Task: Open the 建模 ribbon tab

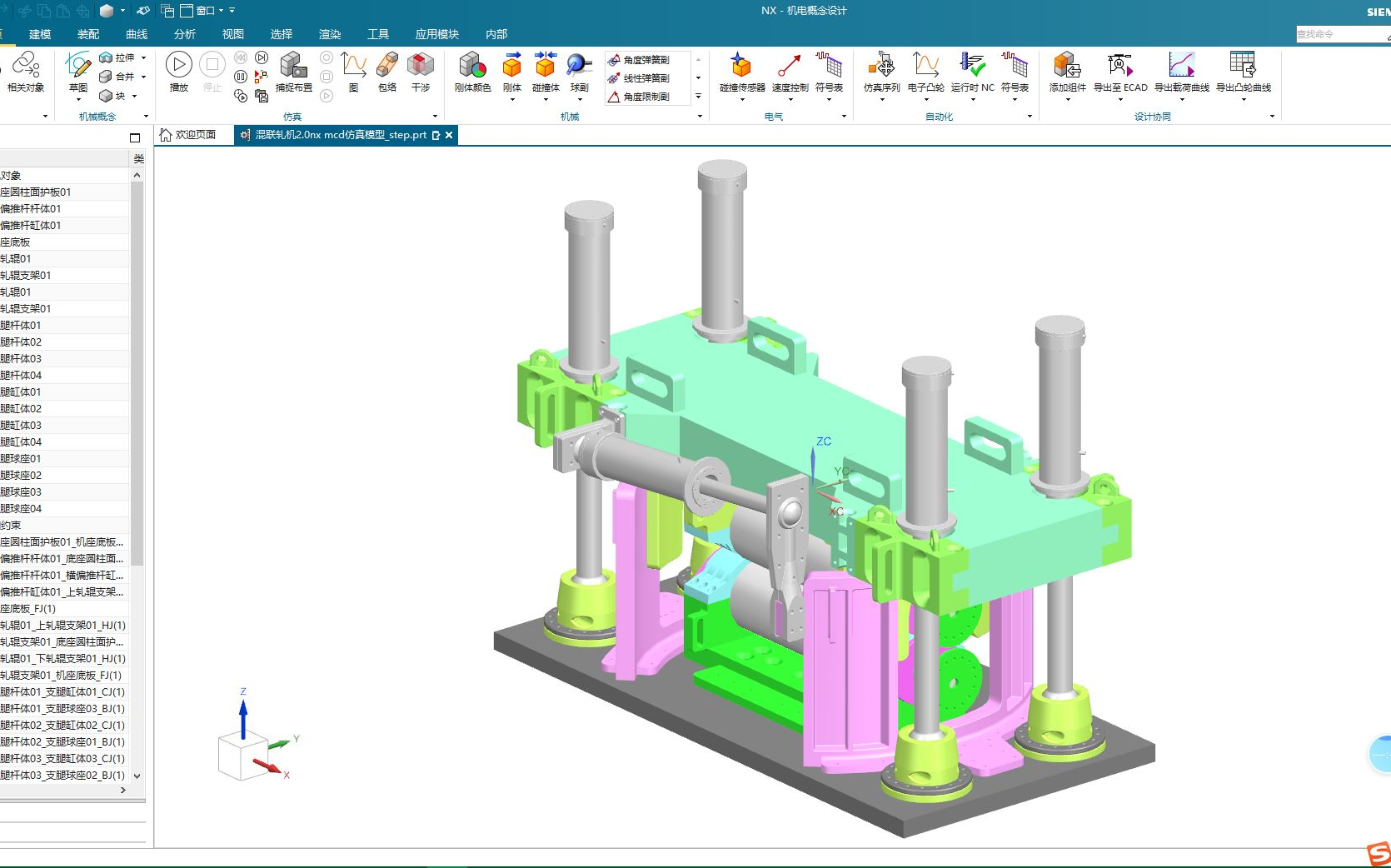Action: click(x=40, y=34)
